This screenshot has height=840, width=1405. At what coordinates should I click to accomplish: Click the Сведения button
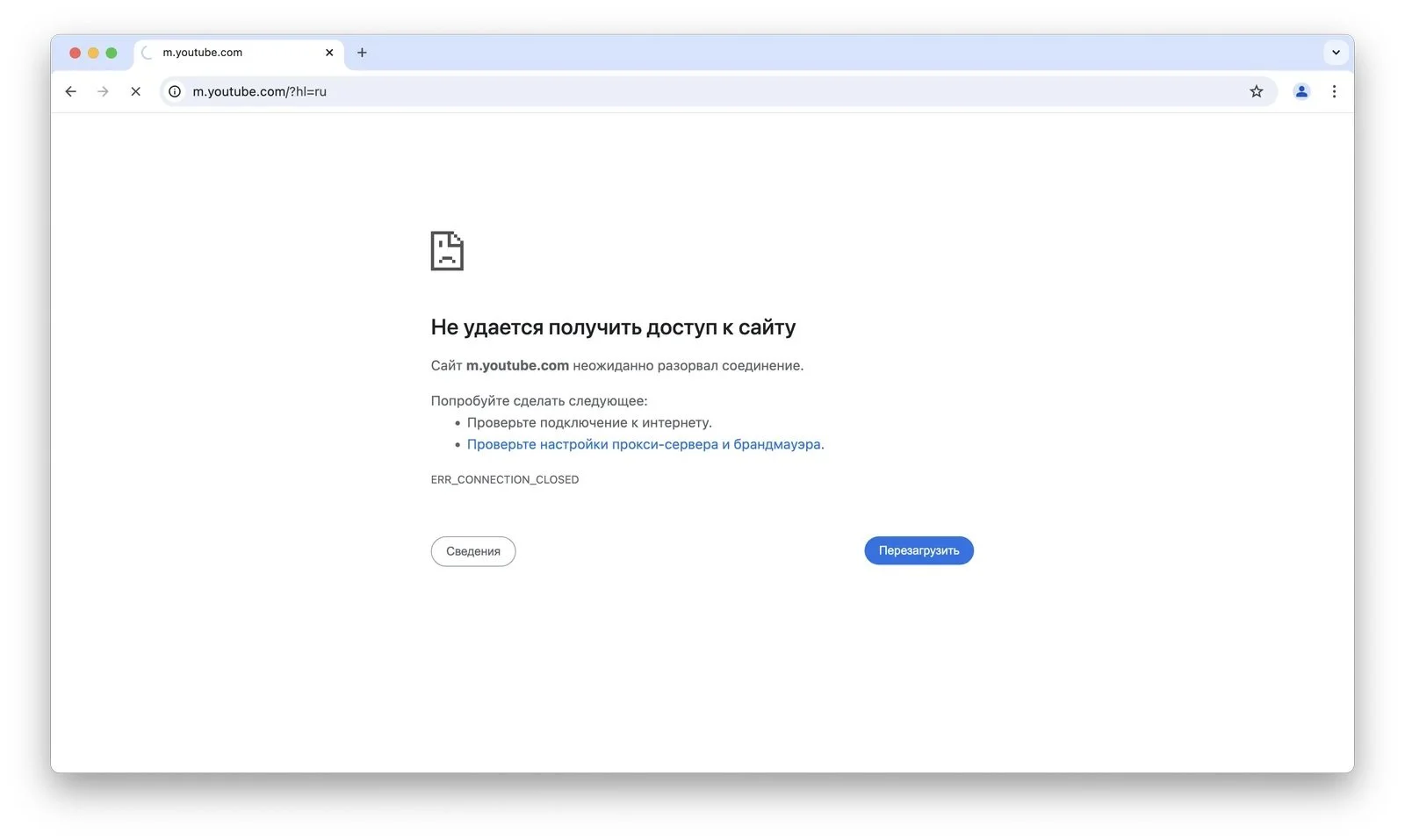click(473, 551)
